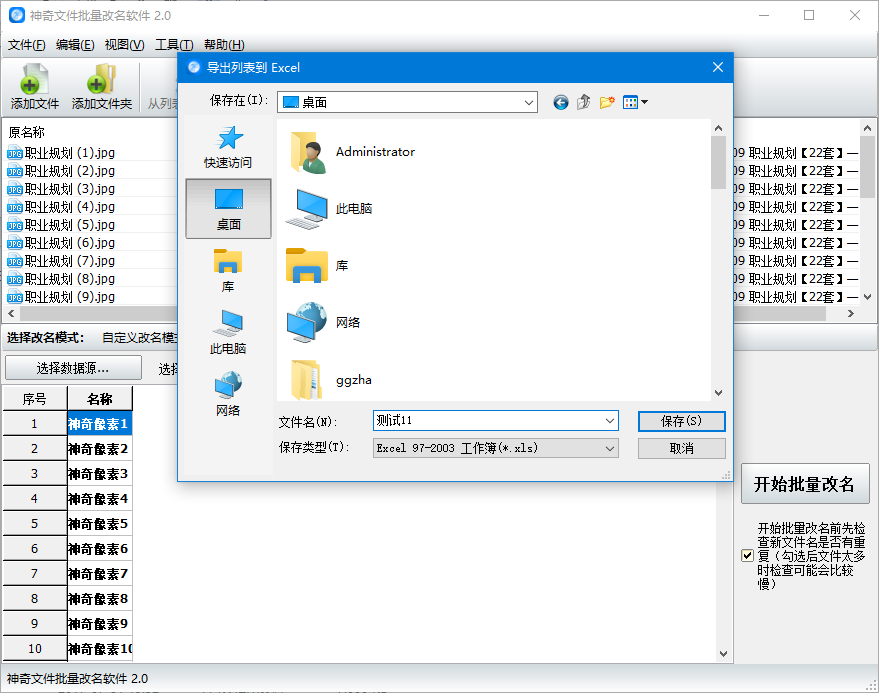
Task: Select file 职业规划 (7).jpg in list
Action: click(x=62, y=261)
